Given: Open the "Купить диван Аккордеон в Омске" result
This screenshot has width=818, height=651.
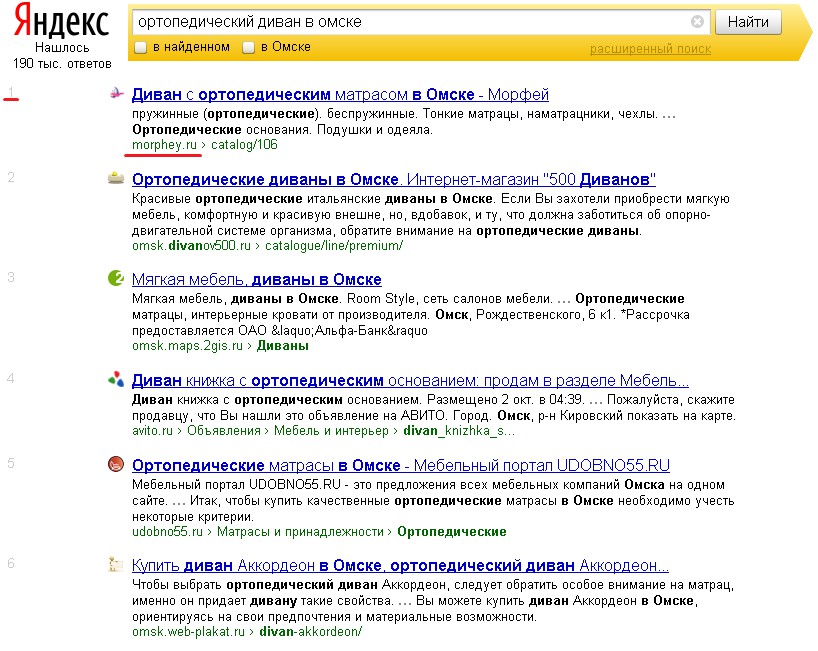Looking at the screenshot, I should (400, 565).
